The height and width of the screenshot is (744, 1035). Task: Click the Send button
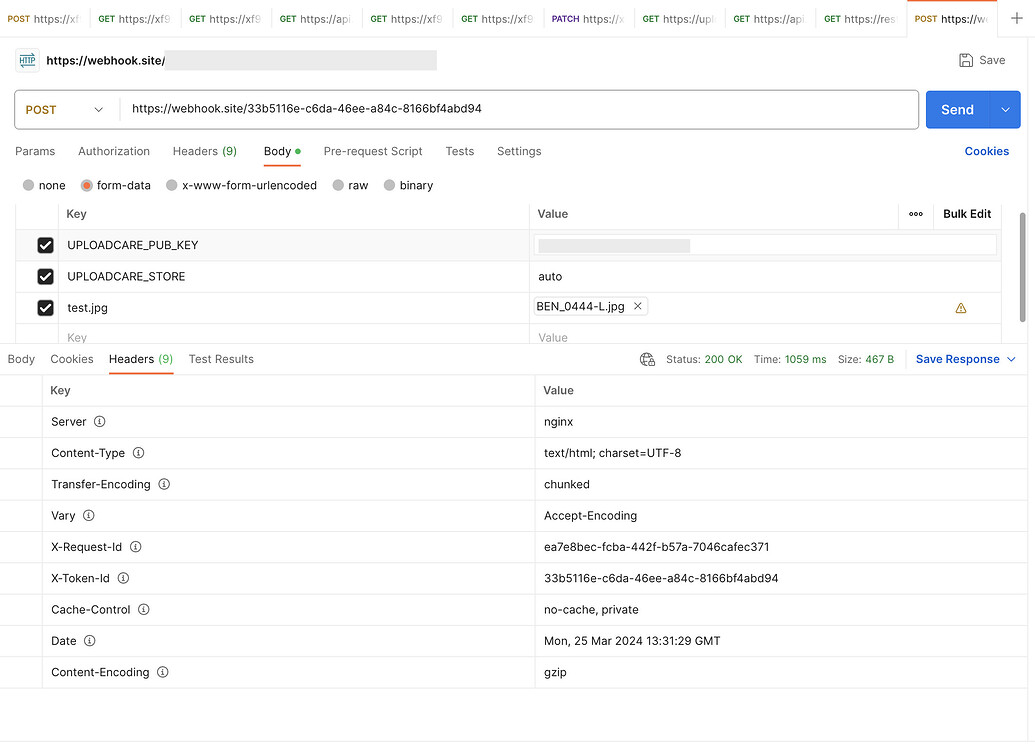pos(956,110)
